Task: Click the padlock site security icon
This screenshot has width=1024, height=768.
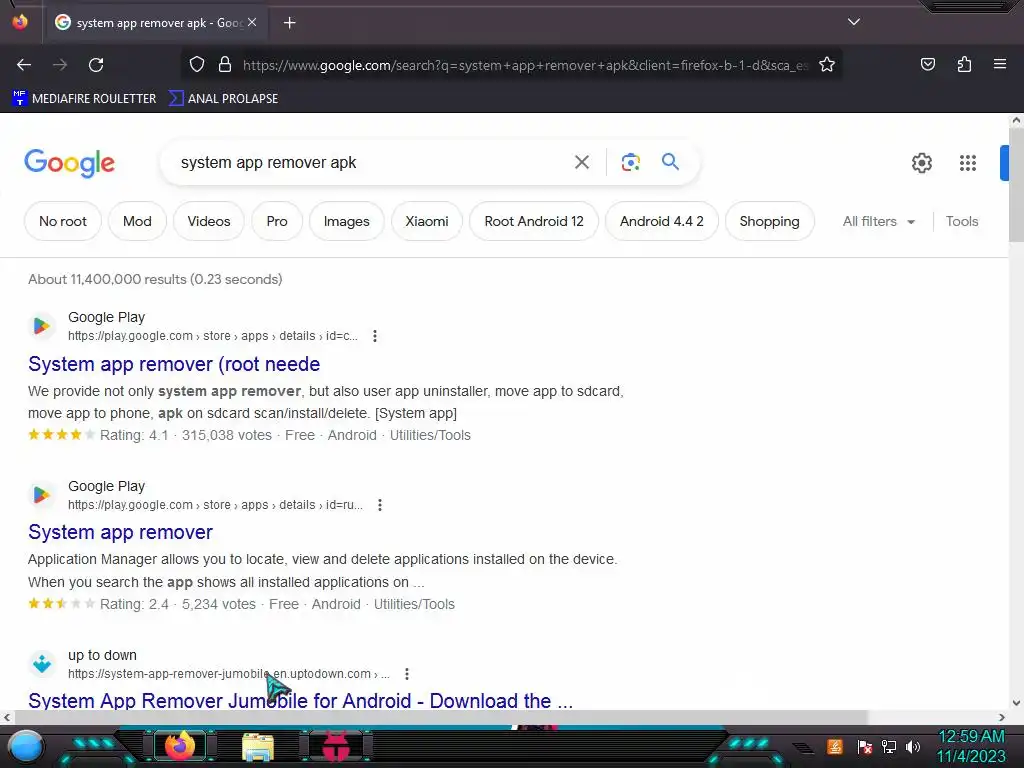Action: pos(225,64)
